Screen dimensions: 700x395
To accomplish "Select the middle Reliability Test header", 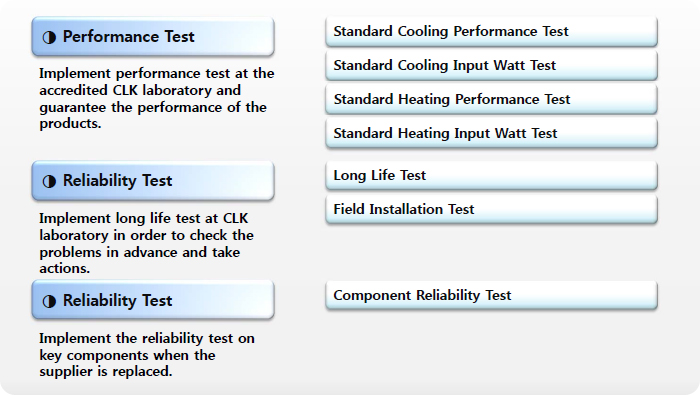I will 153,181.
